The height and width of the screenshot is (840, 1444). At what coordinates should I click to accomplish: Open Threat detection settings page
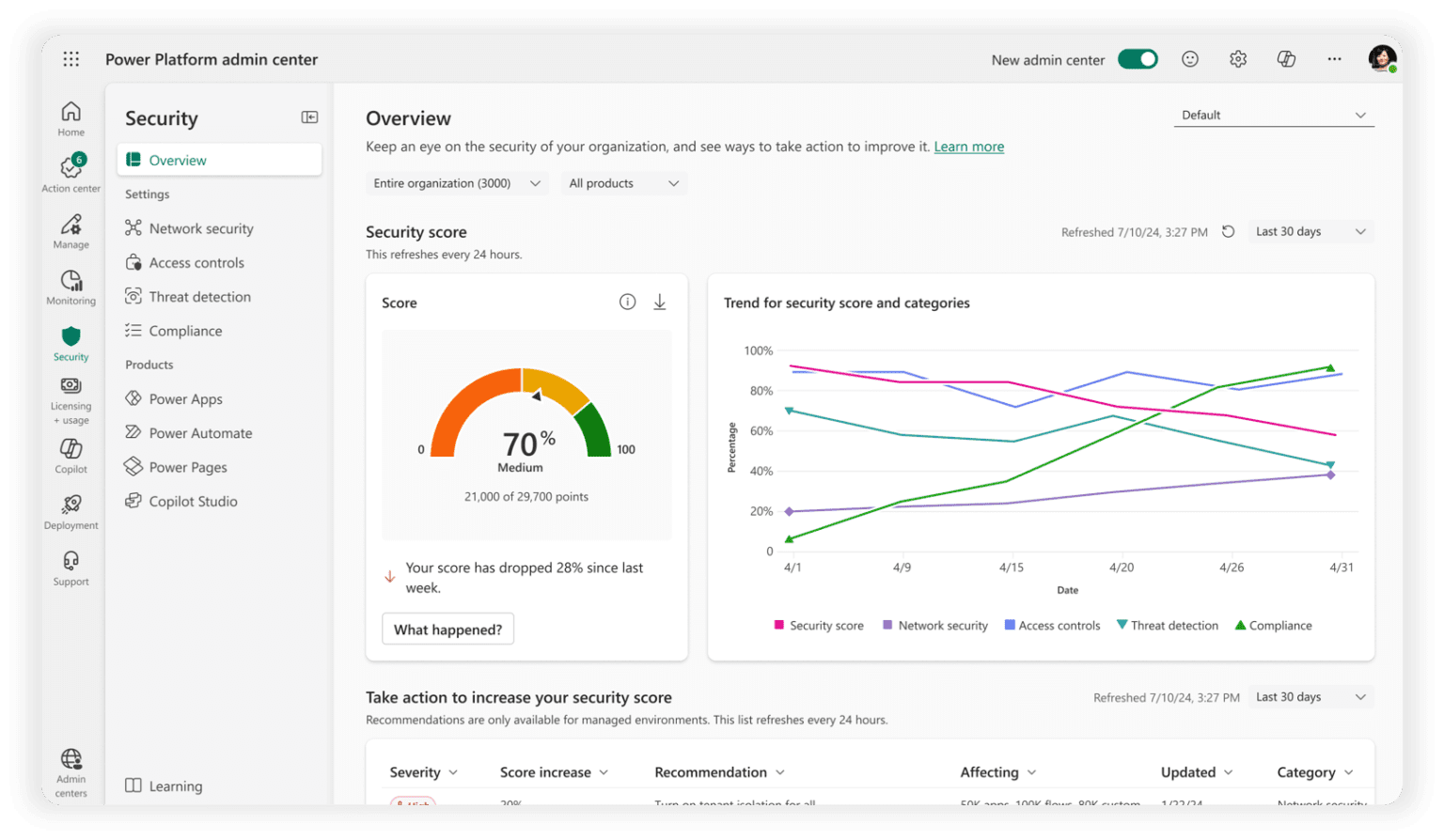pyautogui.click(x=200, y=296)
